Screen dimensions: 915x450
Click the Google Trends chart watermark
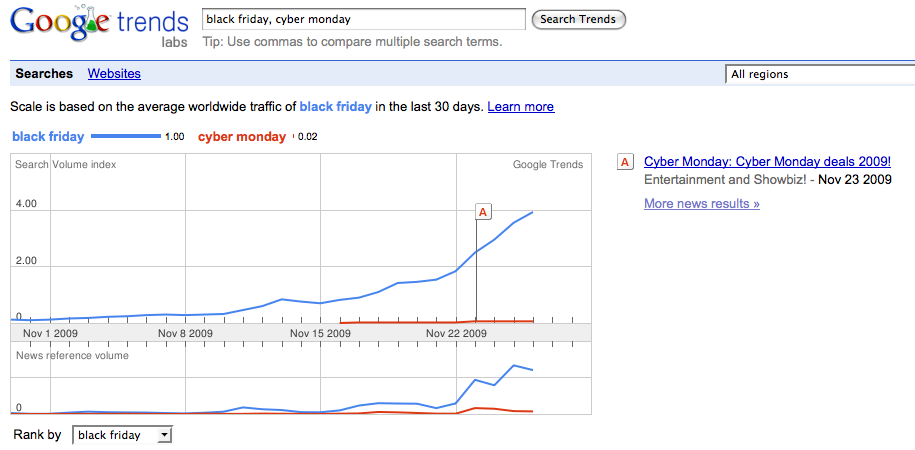[x=547, y=165]
